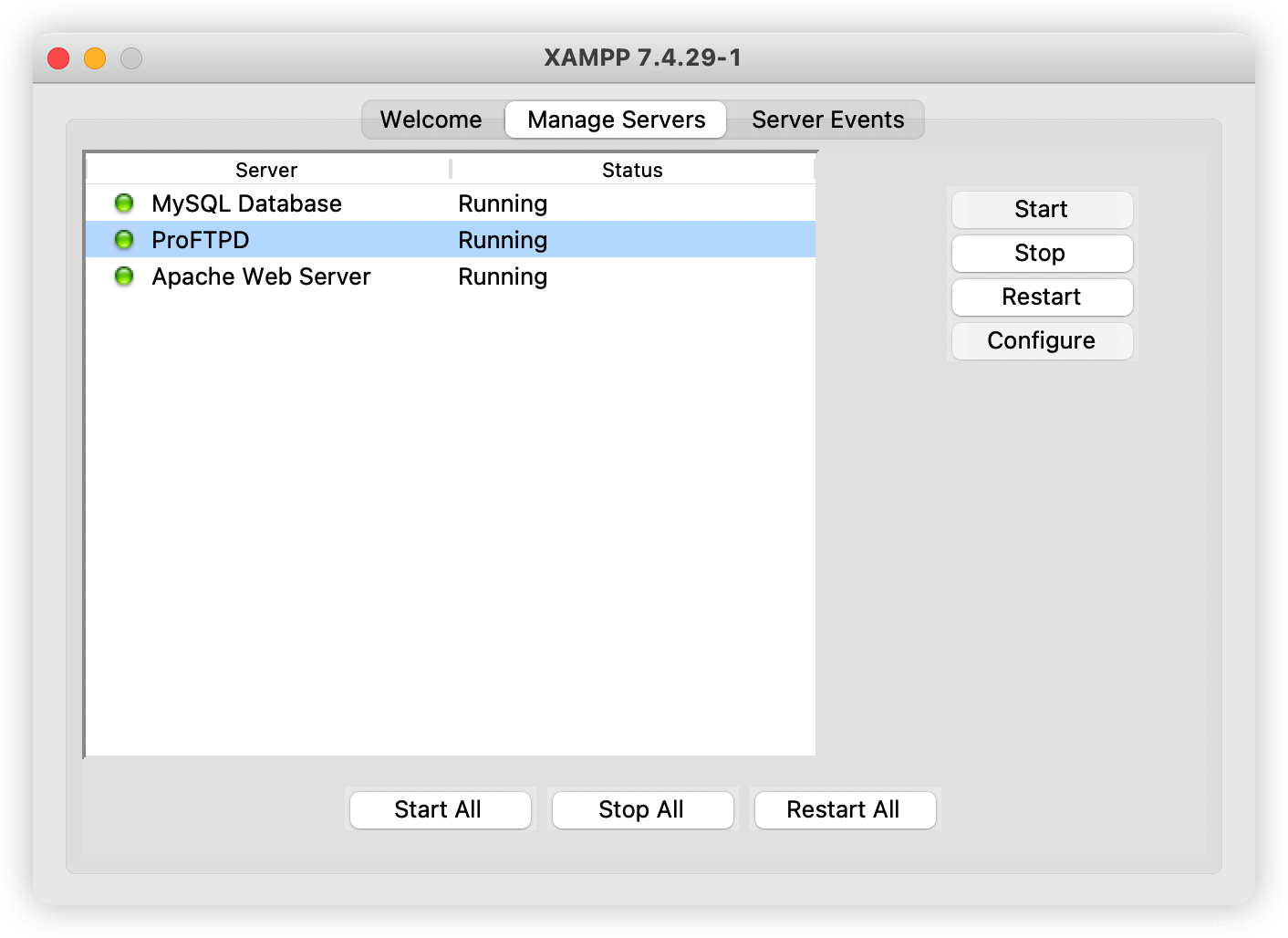This screenshot has width=1288, height=938.
Task: Switch to the Welcome tab
Action: pos(431,120)
